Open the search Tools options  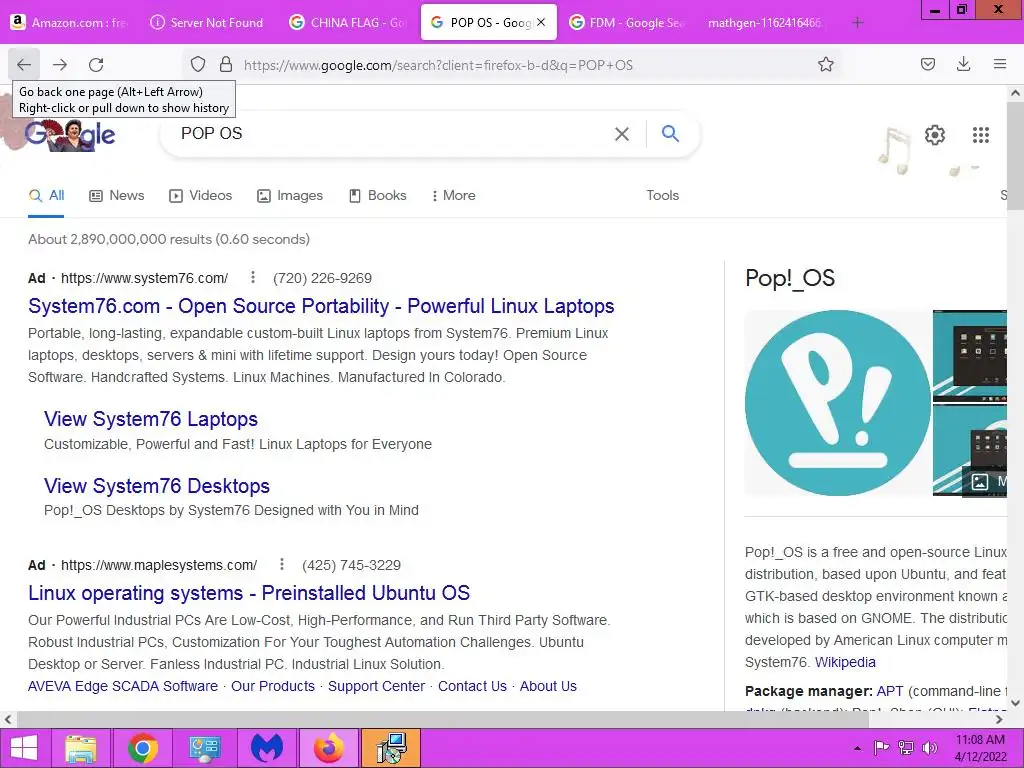(x=662, y=195)
